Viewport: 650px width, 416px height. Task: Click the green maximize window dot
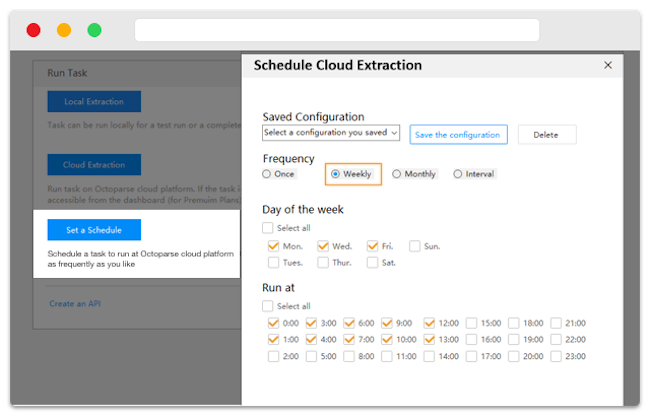coord(94,30)
